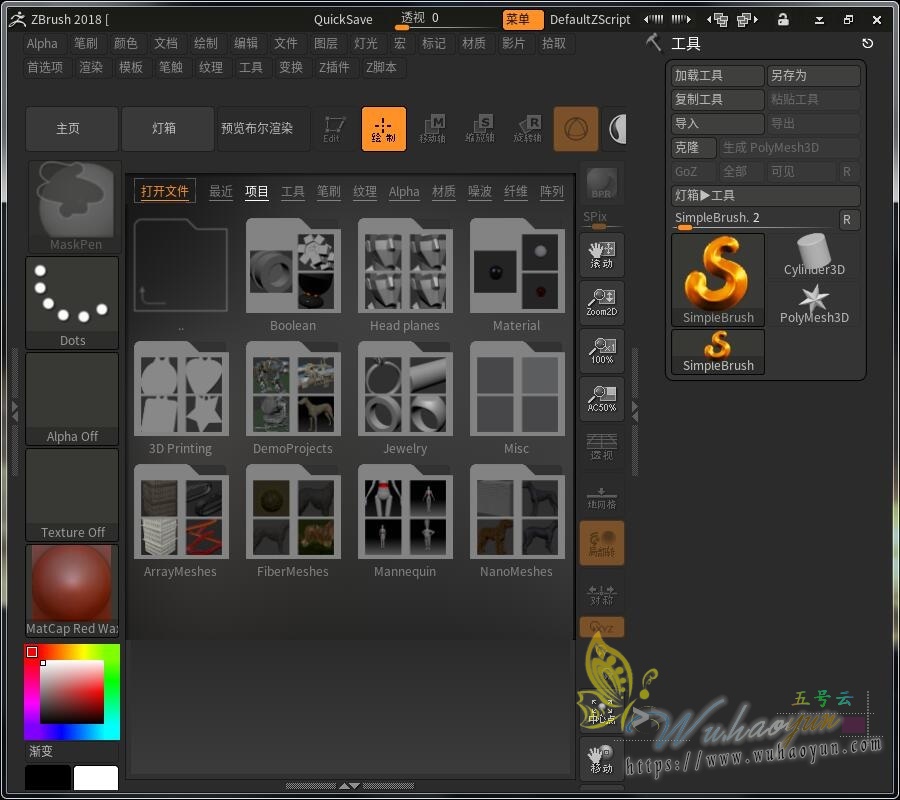Viewport: 900px width, 800px height.
Task: Click the tool palette refresh icon
Action: coord(867,44)
